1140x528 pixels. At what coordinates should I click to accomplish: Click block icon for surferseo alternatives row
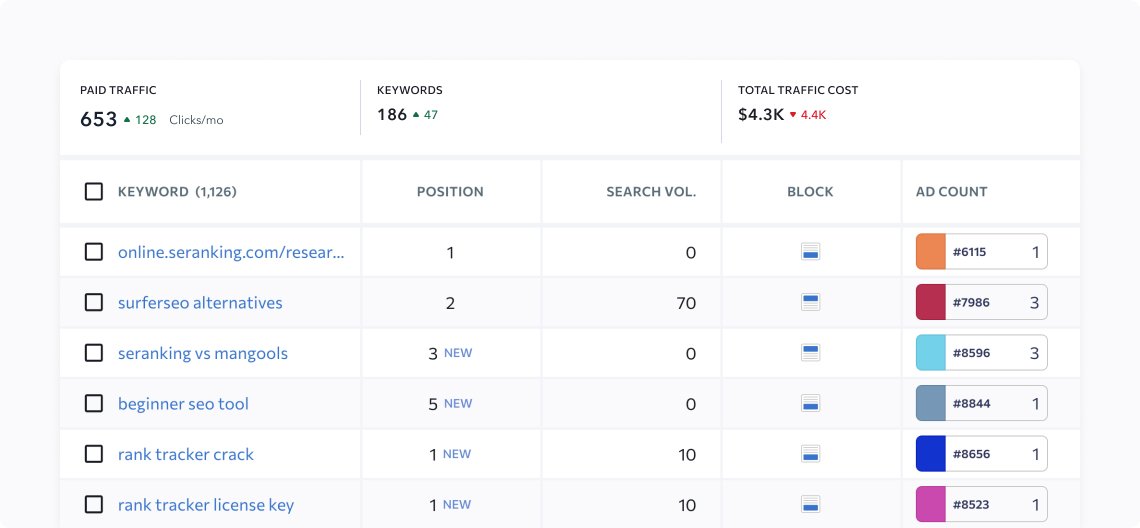(811, 303)
